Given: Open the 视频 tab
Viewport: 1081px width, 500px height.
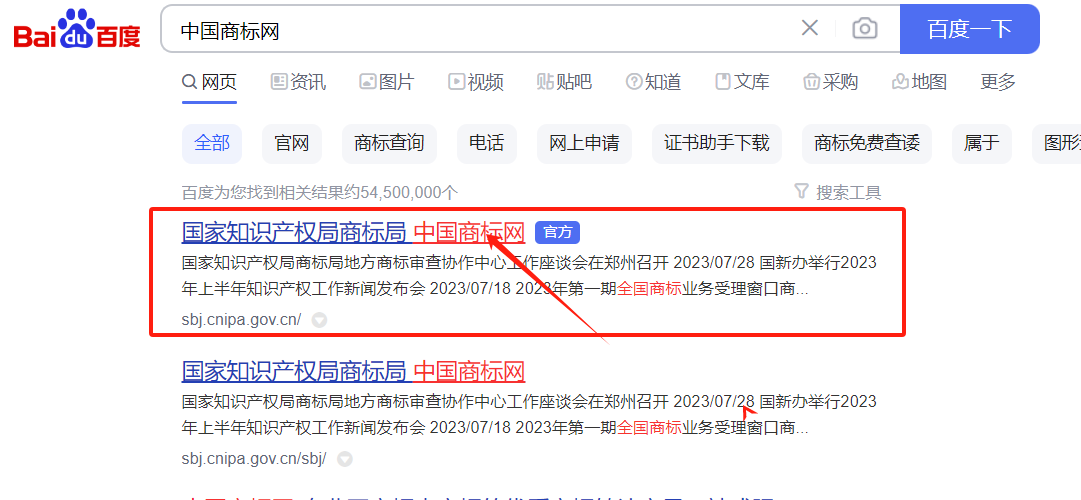Looking at the screenshot, I should point(475,82).
